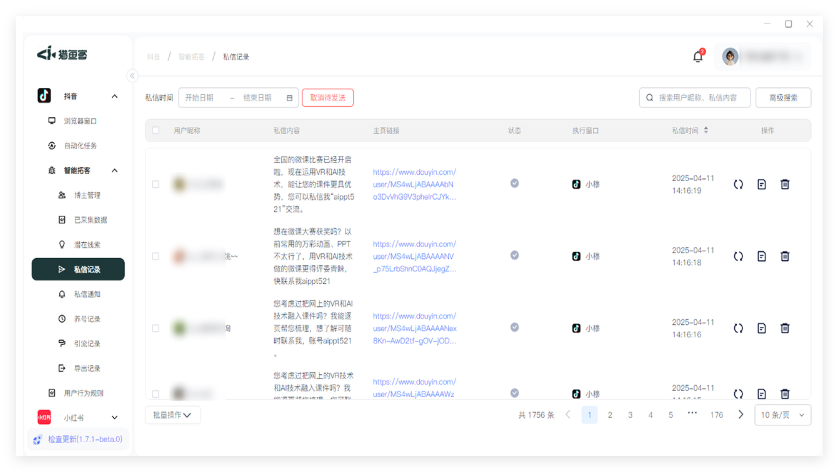The height and width of the screenshot is (472, 839).
Task: Delete the third private message record
Action: tap(785, 328)
